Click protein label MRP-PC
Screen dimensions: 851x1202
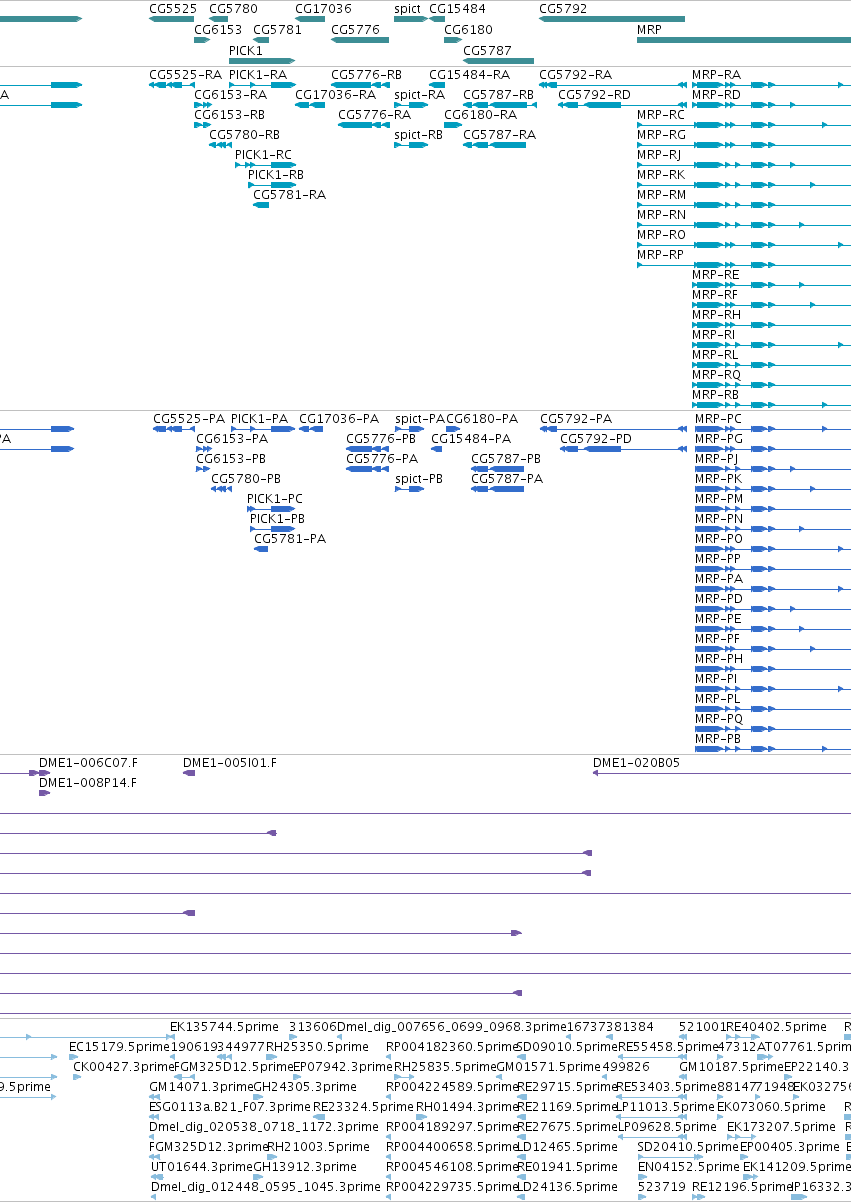(719, 419)
